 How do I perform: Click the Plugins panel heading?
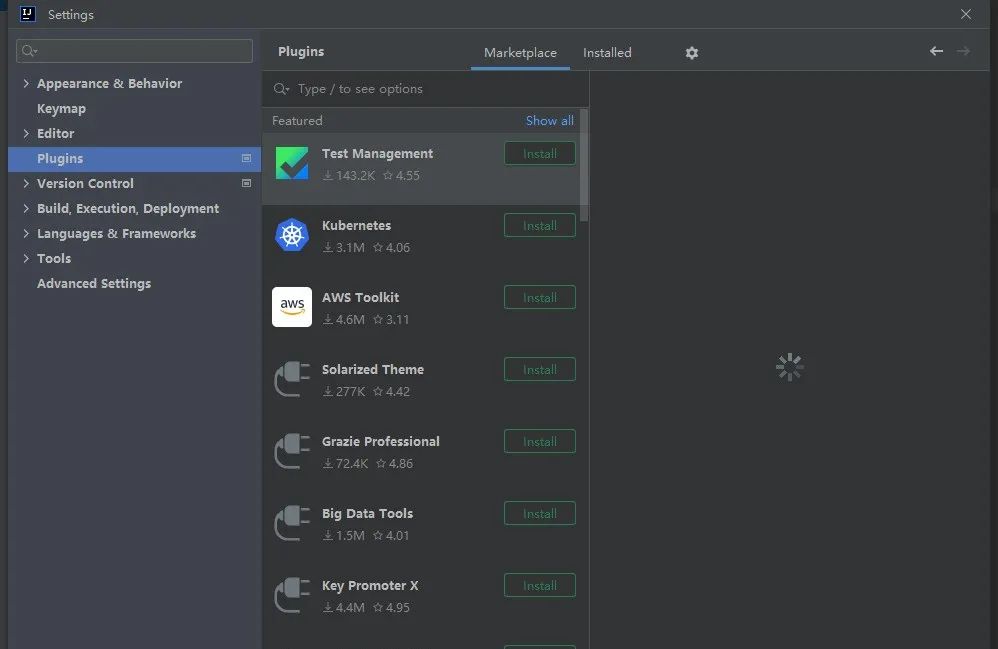(301, 52)
